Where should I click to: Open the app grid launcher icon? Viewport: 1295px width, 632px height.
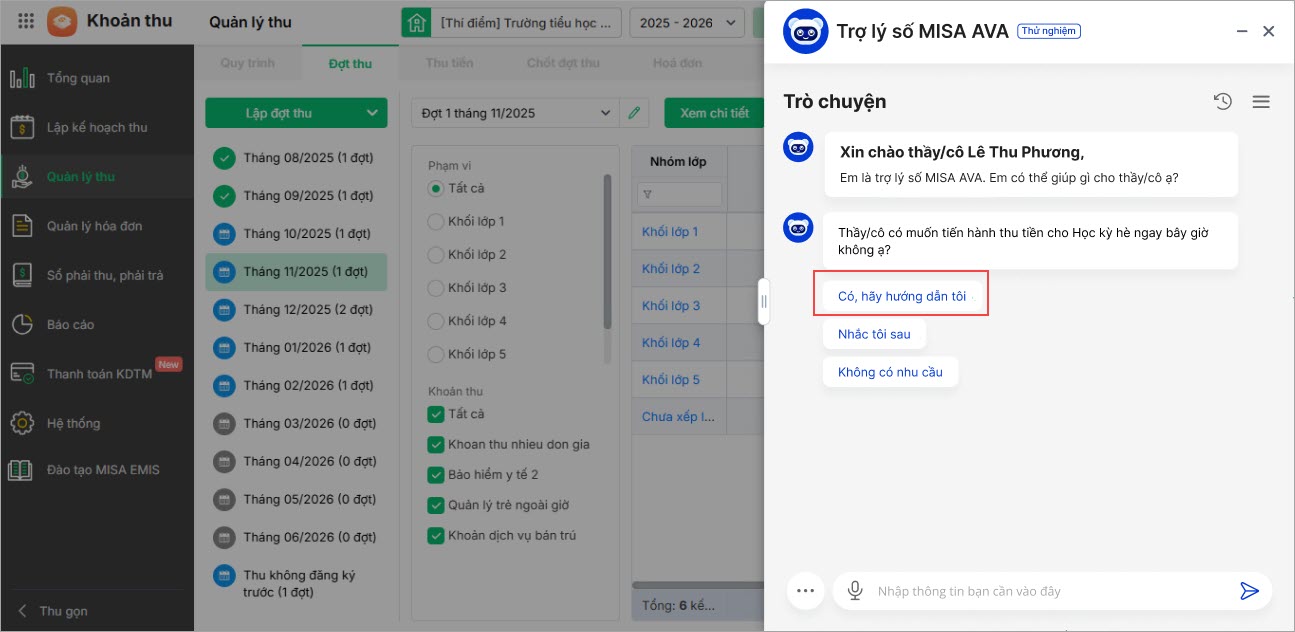[x=26, y=21]
